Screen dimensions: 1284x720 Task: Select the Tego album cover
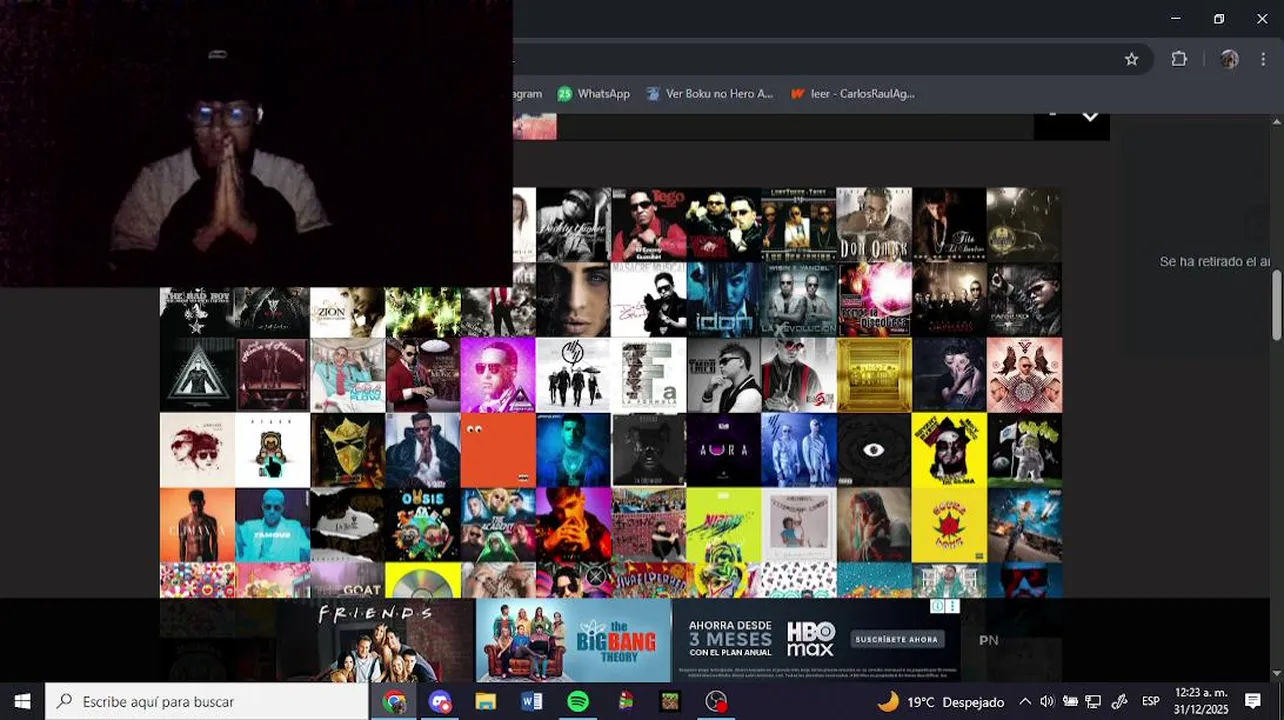click(649, 225)
